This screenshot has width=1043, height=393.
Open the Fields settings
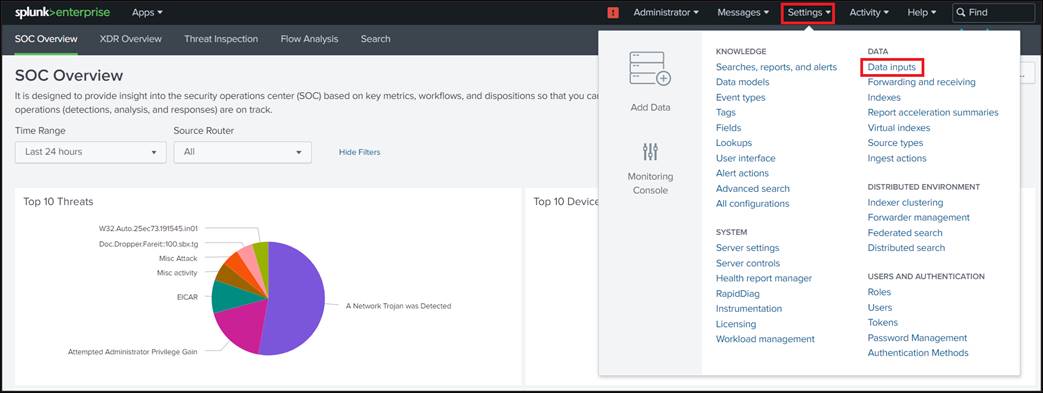click(728, 128)
